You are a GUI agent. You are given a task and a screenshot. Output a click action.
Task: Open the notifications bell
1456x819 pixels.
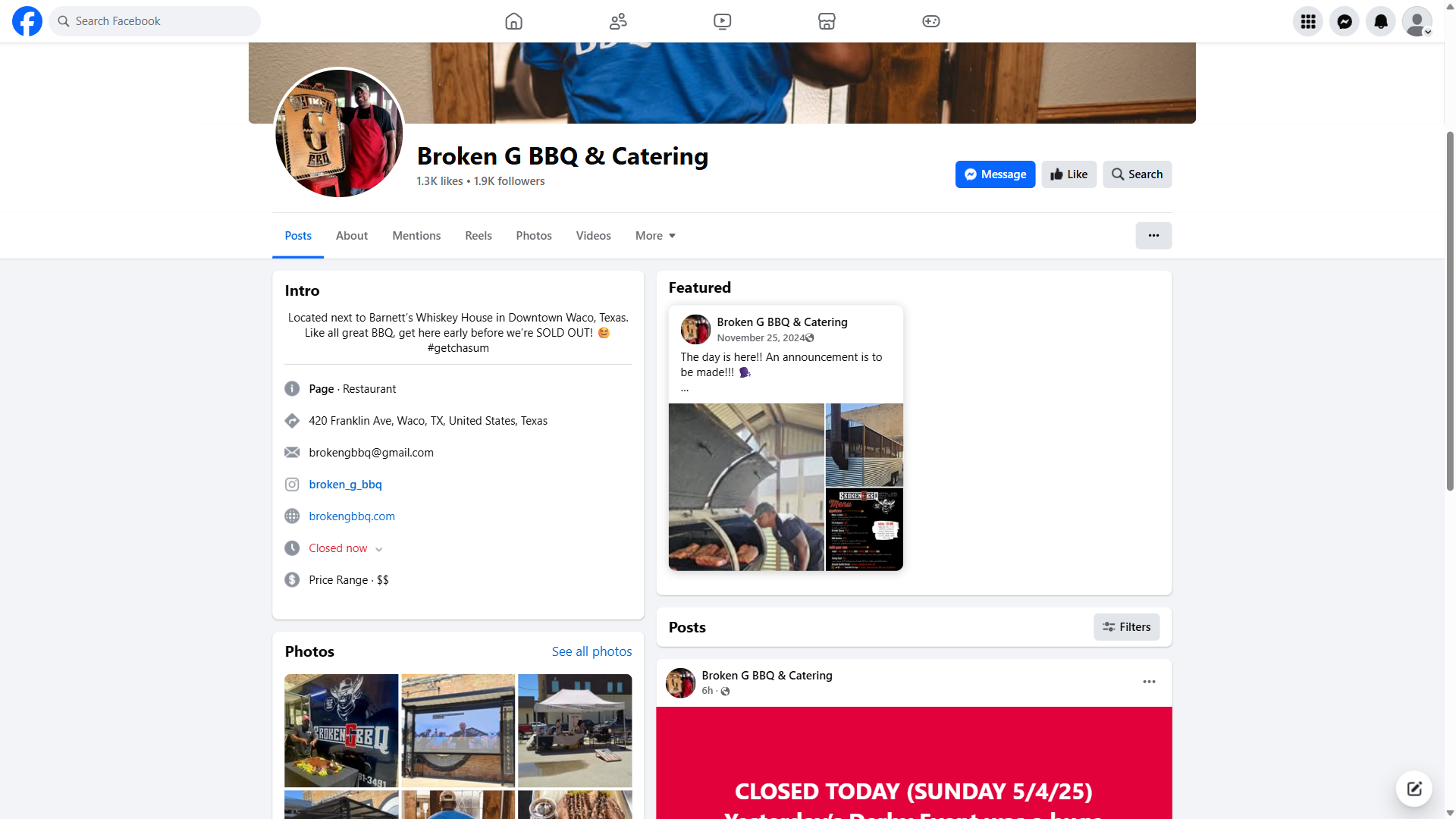click(x=1381, y=21)
